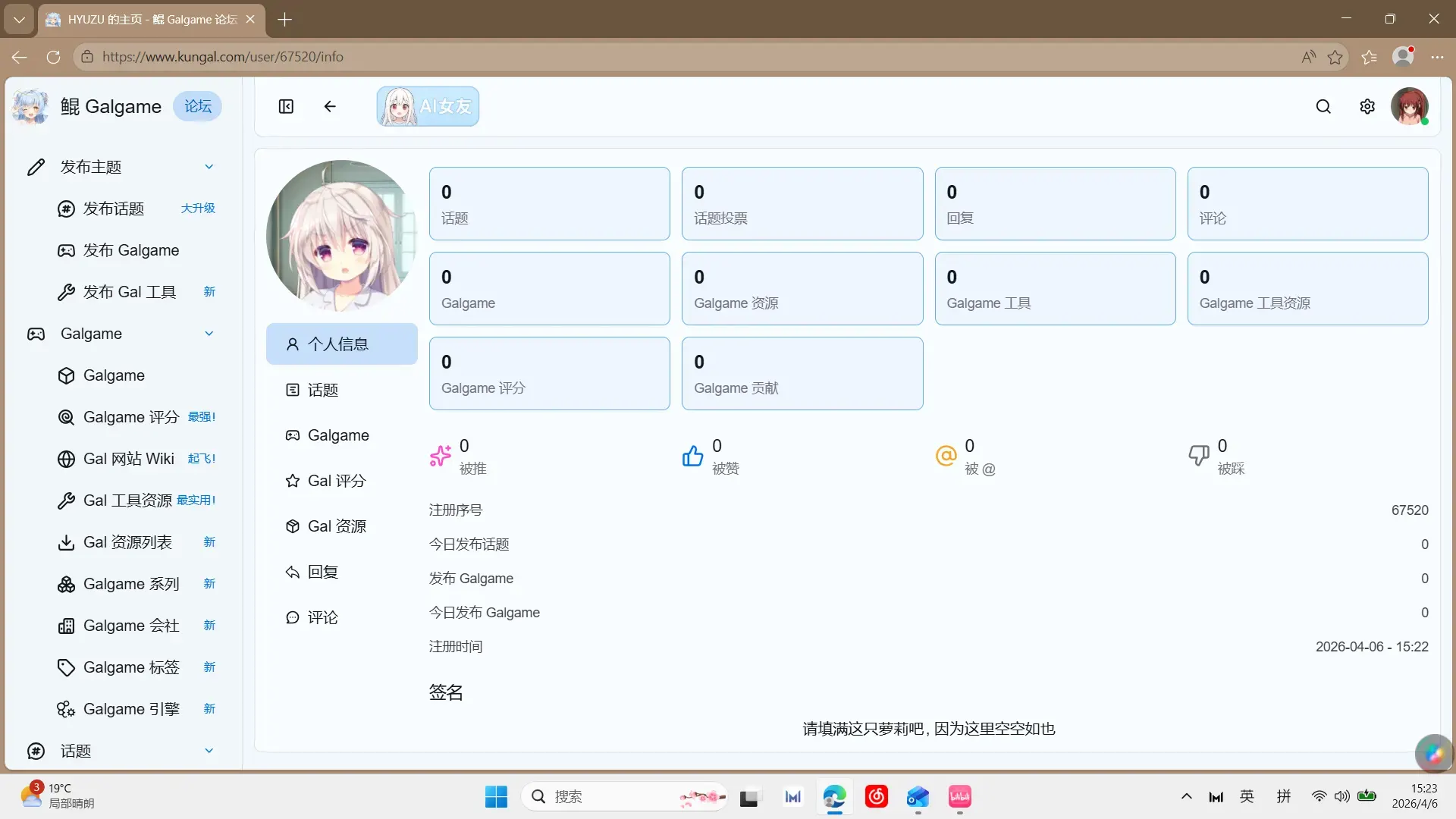Open the tab search dropdown arrow
Viewport: 1456px width, 819px height.
(19, 19)
